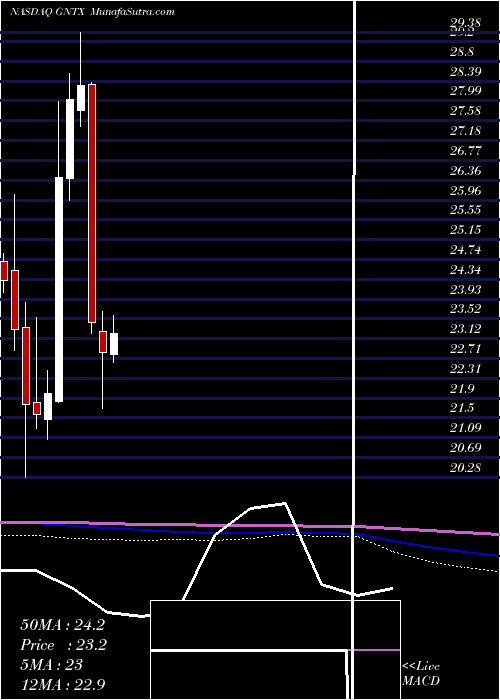This screenshot has height=700, width=500.
Task: Click the 29.38 price axis label
Action: (x=466, y=23)
